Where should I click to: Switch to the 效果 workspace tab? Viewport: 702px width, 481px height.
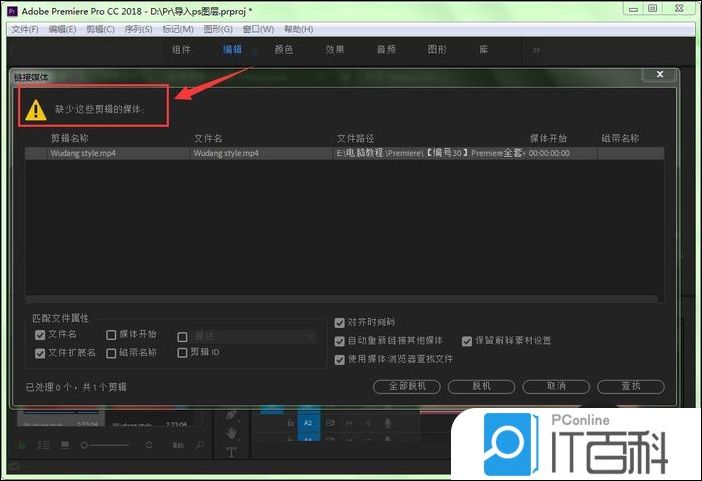click(x=335, y=50)
